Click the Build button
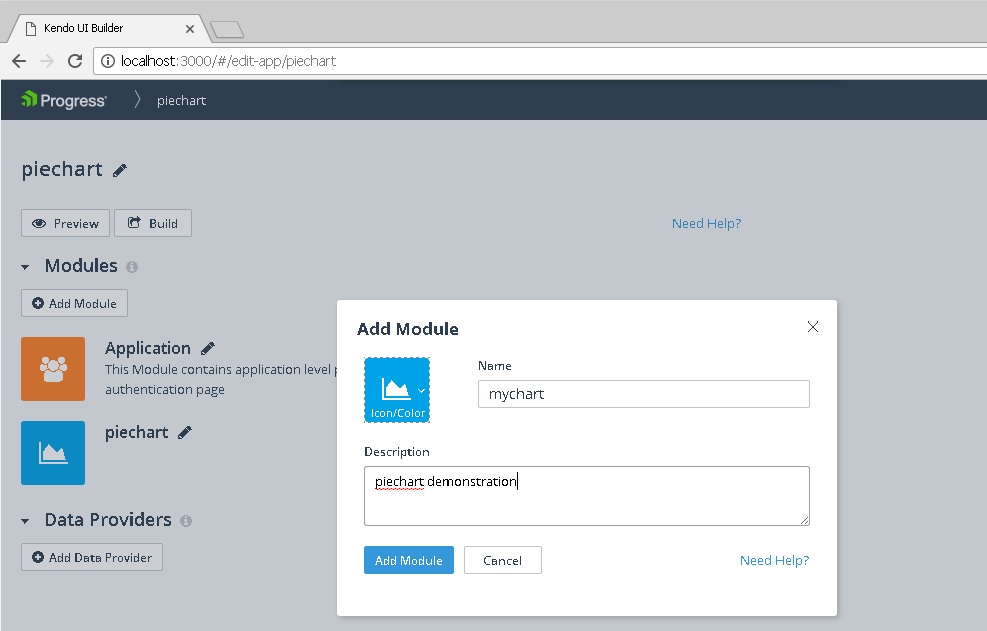The height and width of the screenshot is (631, 987). pos(153,223)
